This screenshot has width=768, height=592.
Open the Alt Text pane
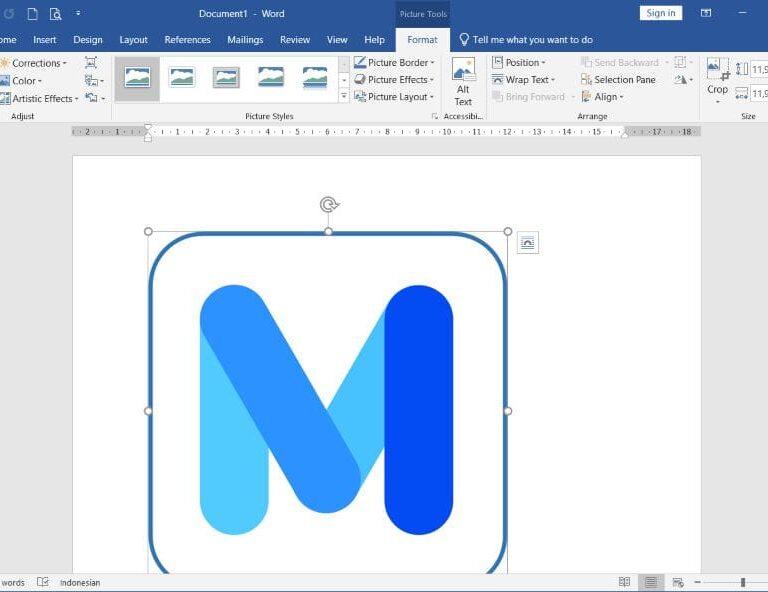point(463,81)
